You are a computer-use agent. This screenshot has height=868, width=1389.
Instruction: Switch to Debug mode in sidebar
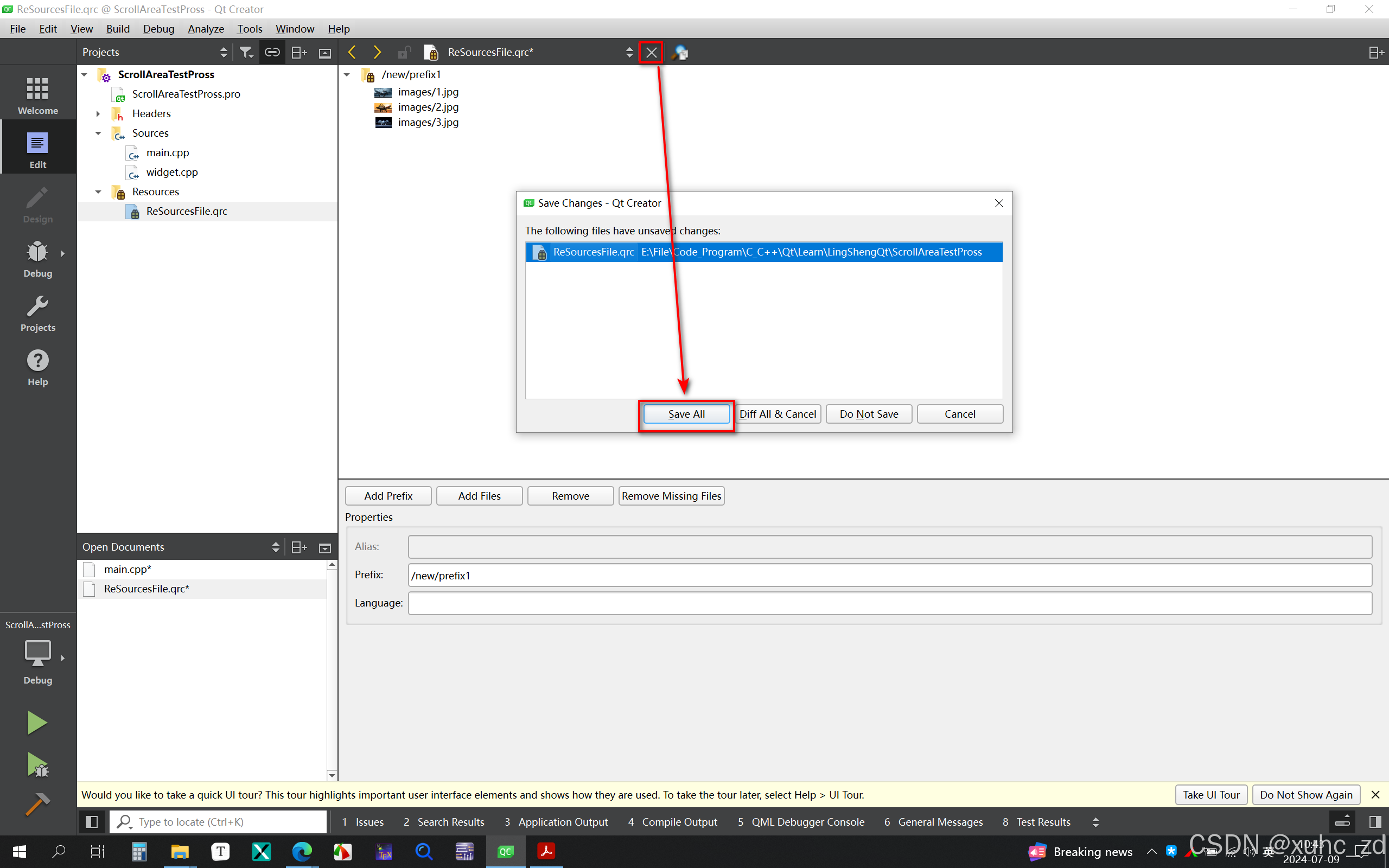point(37,259)
